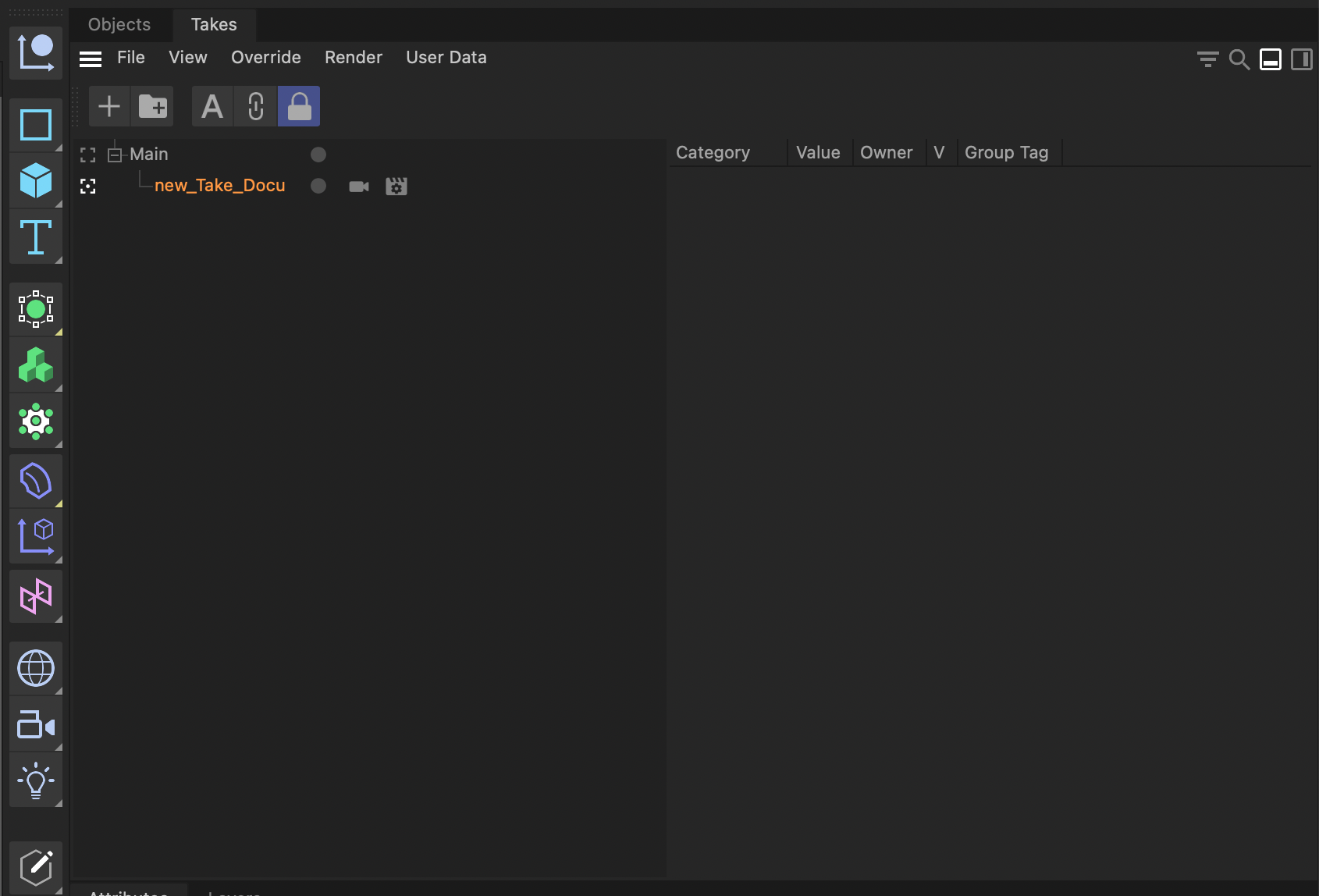Collapse the Main take tree branch
This screenshot has width=1319, height=896.
pos(114,154)
